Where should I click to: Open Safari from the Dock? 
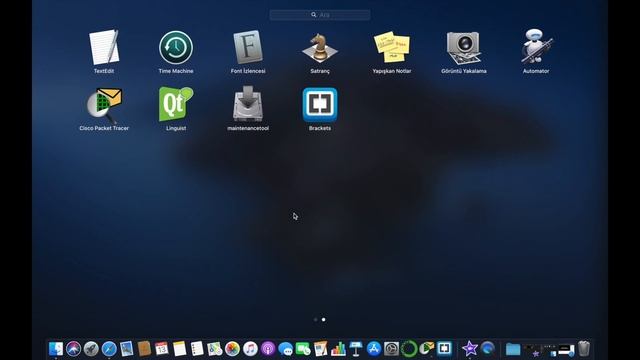[109, 349]
